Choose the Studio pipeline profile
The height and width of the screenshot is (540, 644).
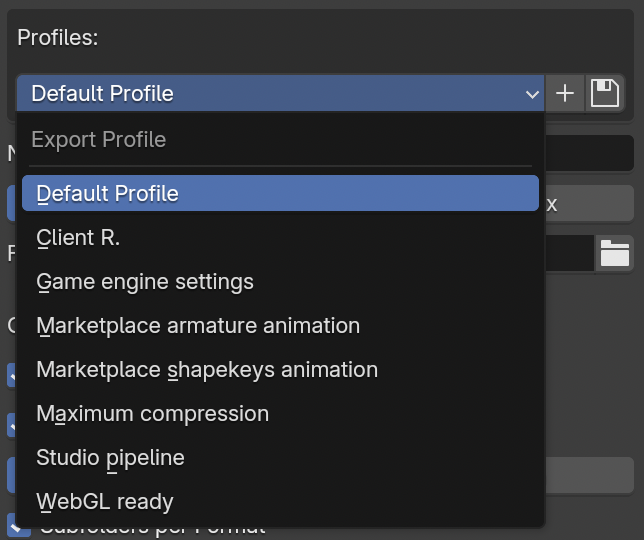click(x=280, y=457)
